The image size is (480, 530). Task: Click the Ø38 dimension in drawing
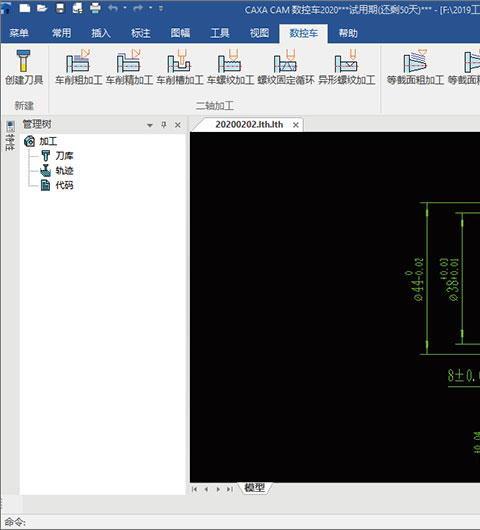[450, 279]
